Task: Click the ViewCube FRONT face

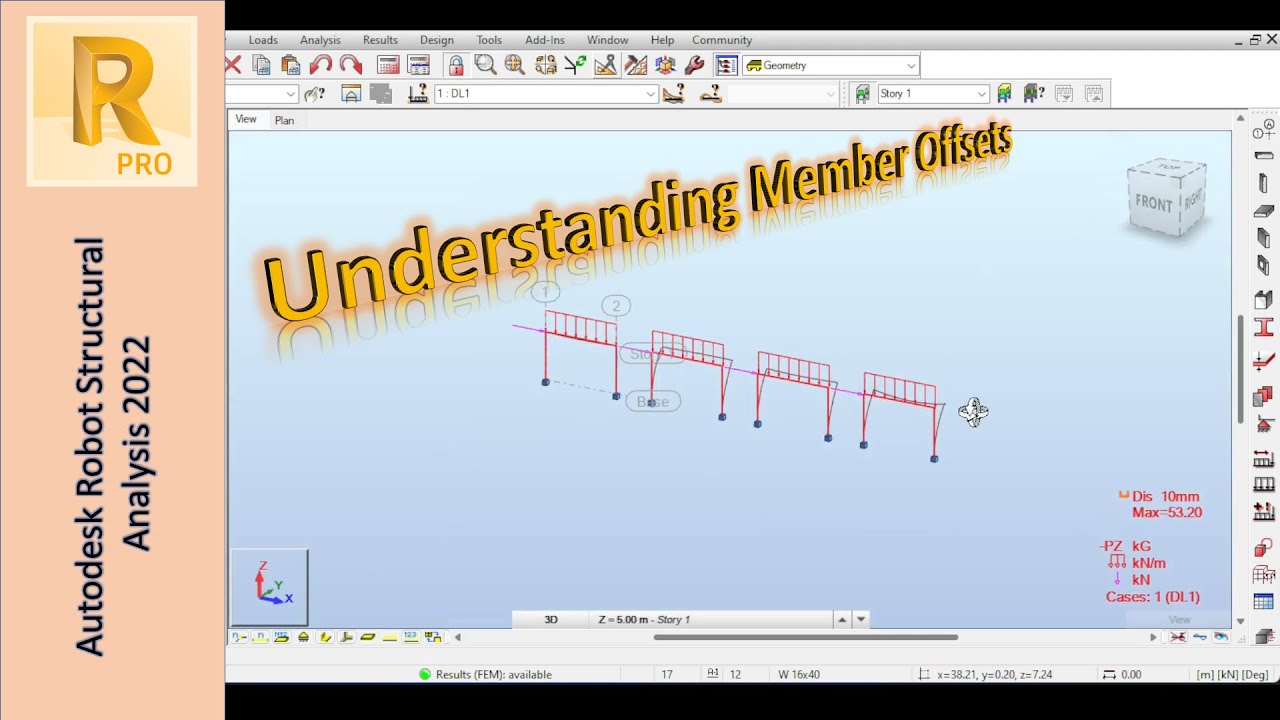Action: click(x=1153, y=203)
